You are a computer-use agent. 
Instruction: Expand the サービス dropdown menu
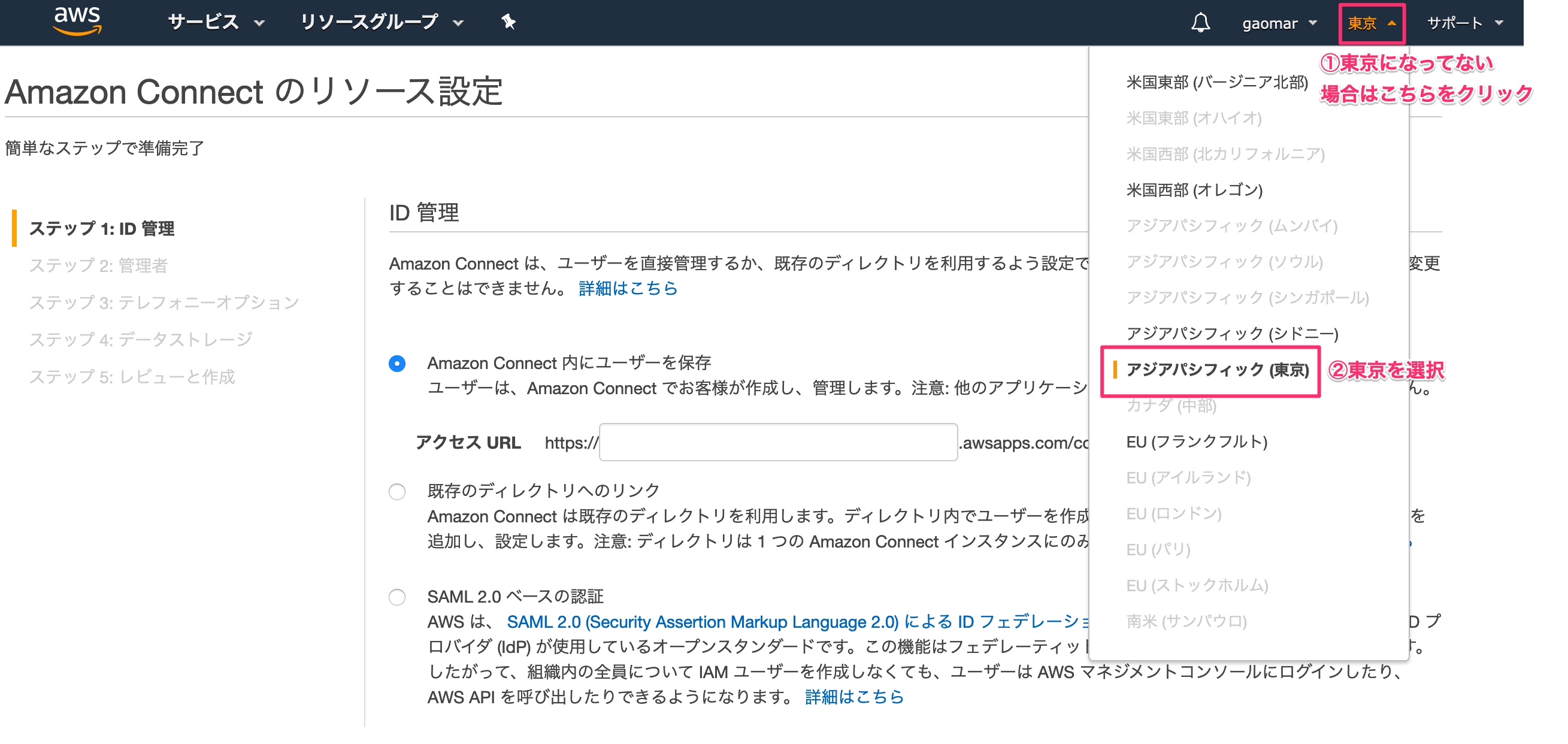pyautogui.click(x=215, y=23)
